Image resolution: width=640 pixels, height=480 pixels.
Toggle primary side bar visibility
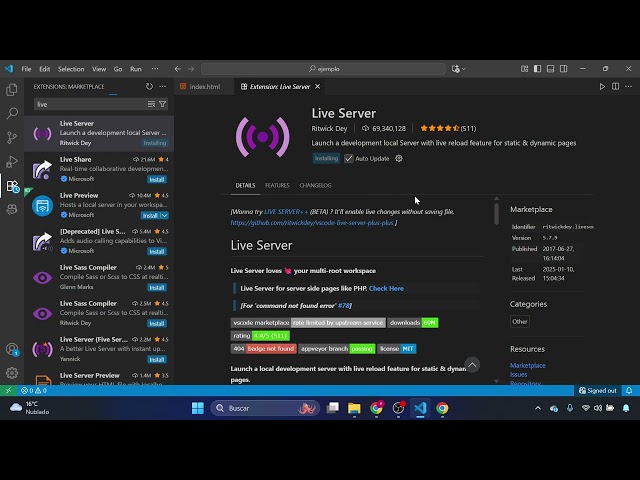pos(538,69)
